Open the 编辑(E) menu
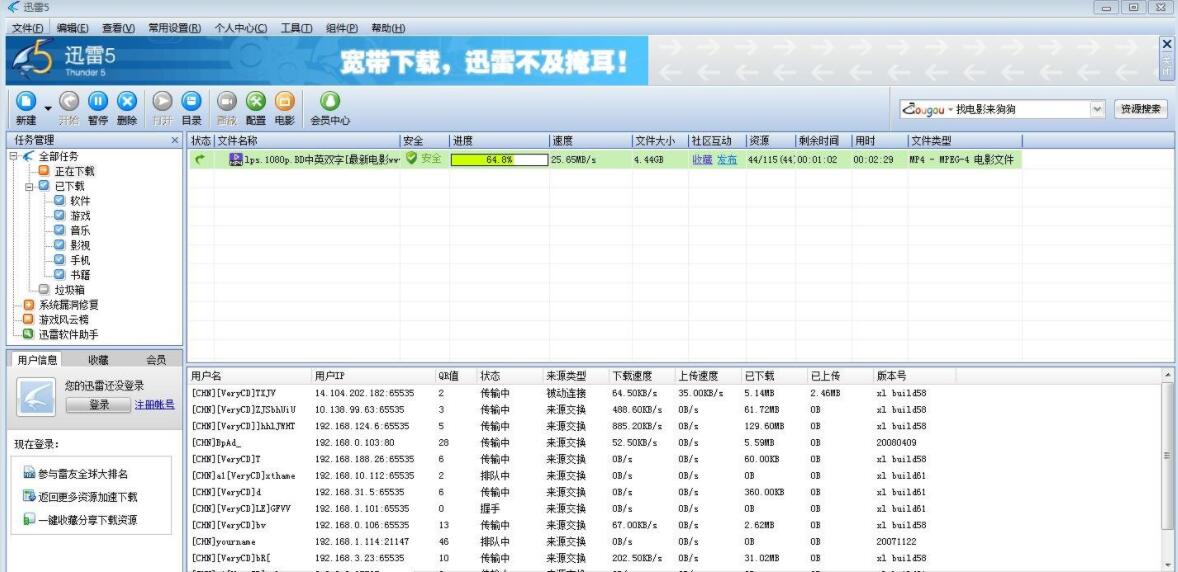1178x572 pixels. (73, 28)
